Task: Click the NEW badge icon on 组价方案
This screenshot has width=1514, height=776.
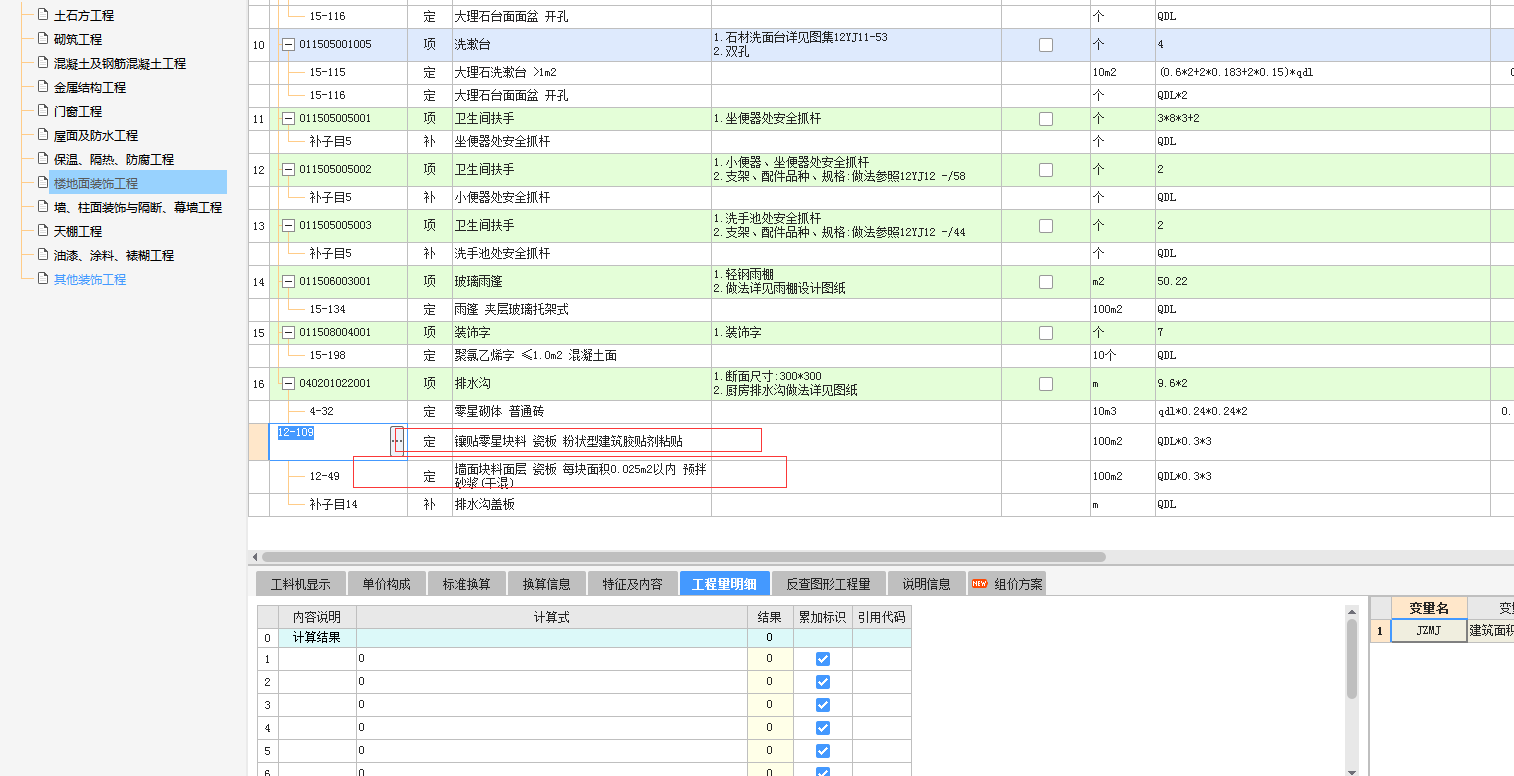Action: pyautogui.click(x=979, y=584)
